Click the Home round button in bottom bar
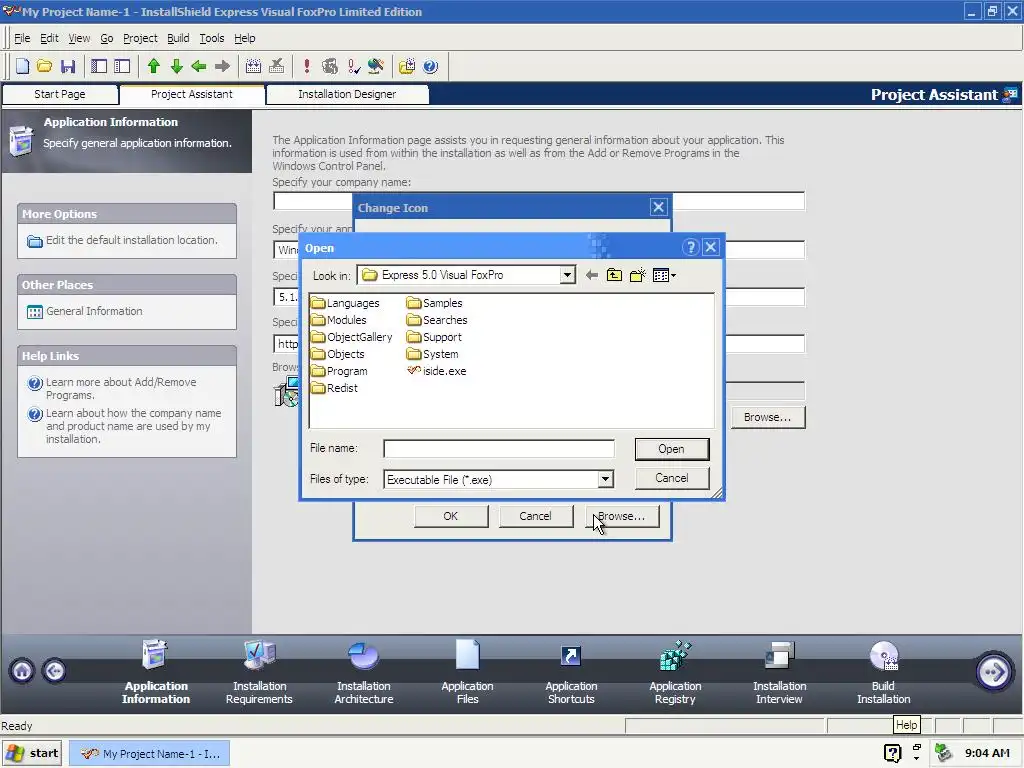 point(22,671)
